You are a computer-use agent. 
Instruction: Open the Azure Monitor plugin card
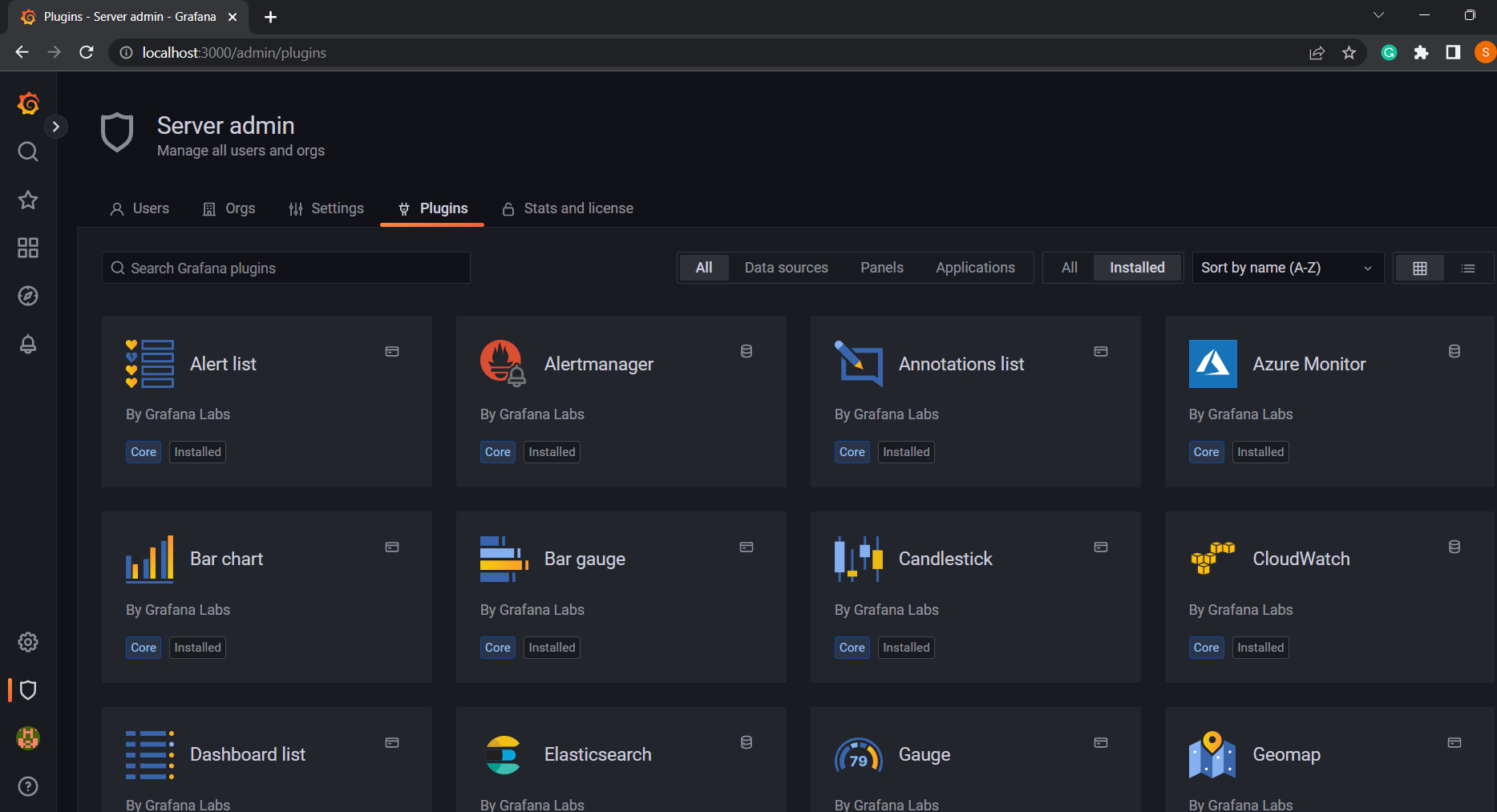pos(1328,401)
